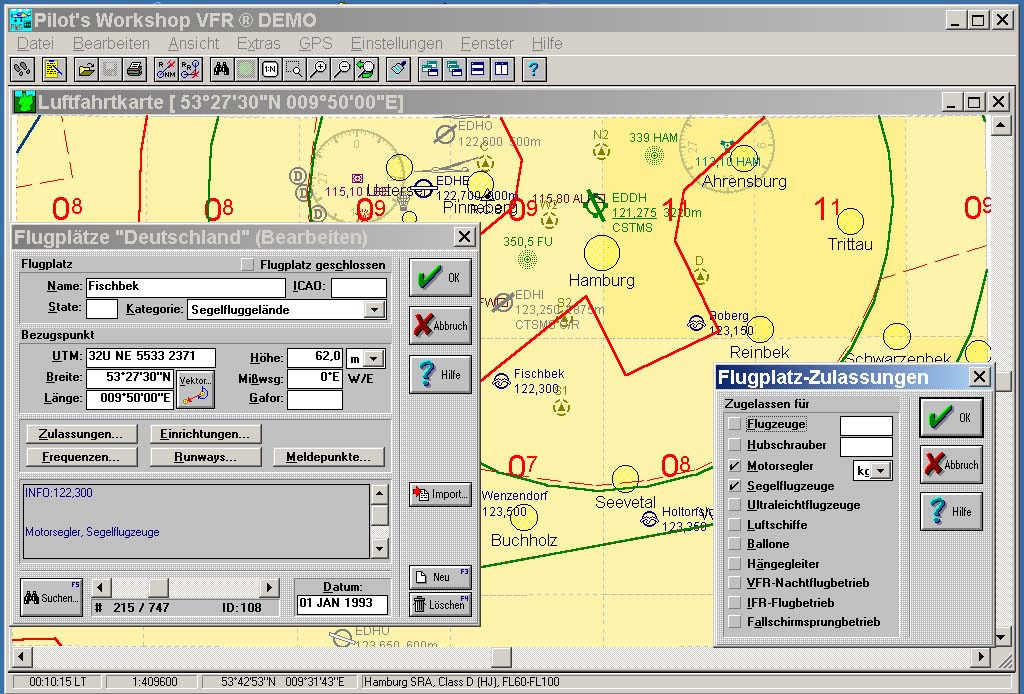Uncheck the Segelflugzeuge checkbox
1024x694 pixels.
(x=735, y=486)
